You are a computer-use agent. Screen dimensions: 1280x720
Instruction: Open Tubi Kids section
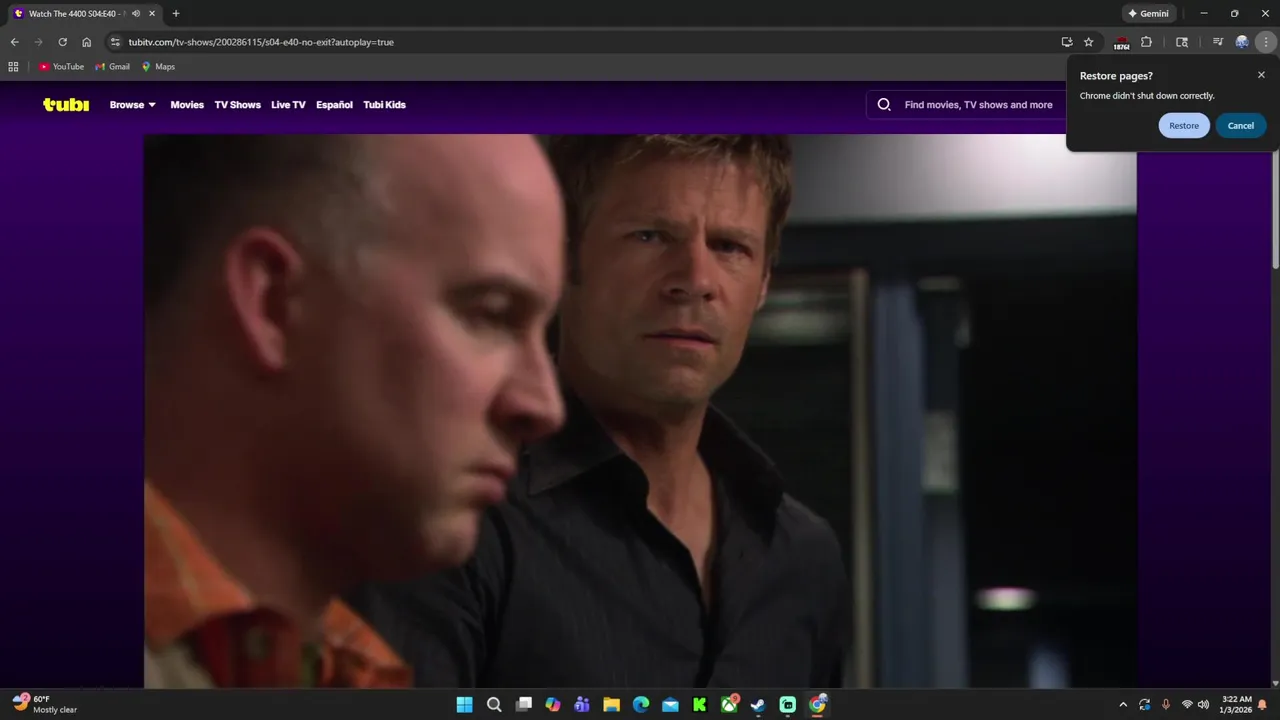click(x=384, y=104)
